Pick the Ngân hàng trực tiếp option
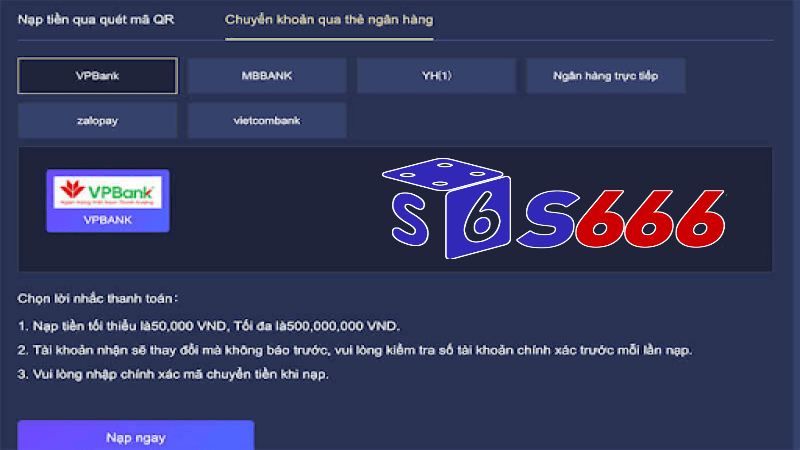 click(606, 76)
